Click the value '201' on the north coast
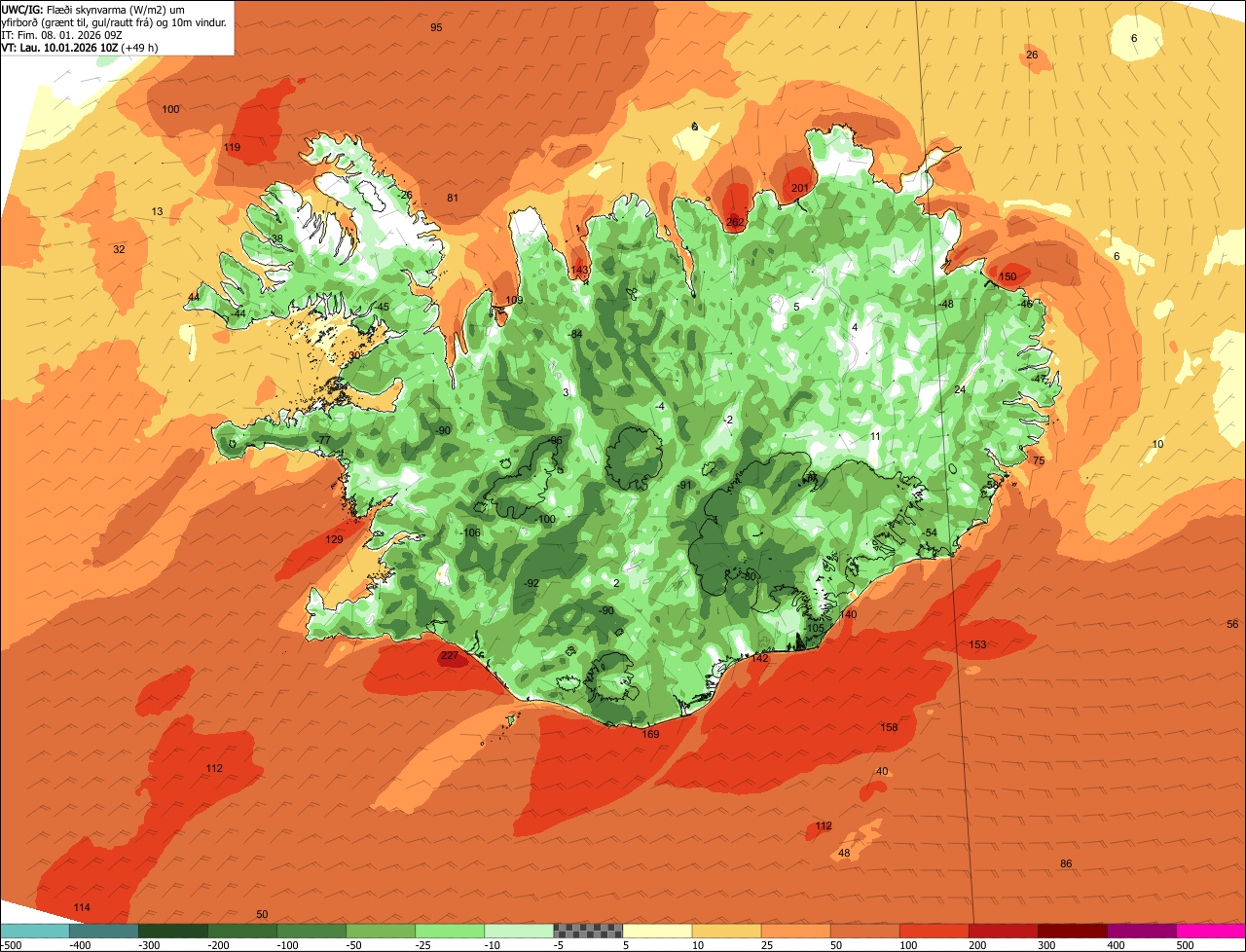This screenshot has width=1246, height=952. [x=800, y=188]
